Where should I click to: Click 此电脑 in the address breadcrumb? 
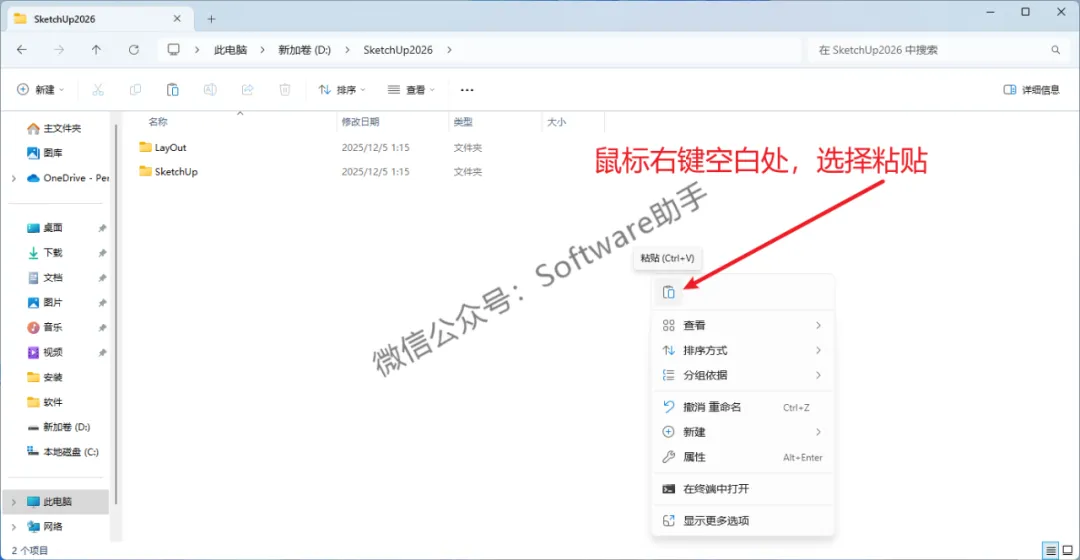click(230, 50)
